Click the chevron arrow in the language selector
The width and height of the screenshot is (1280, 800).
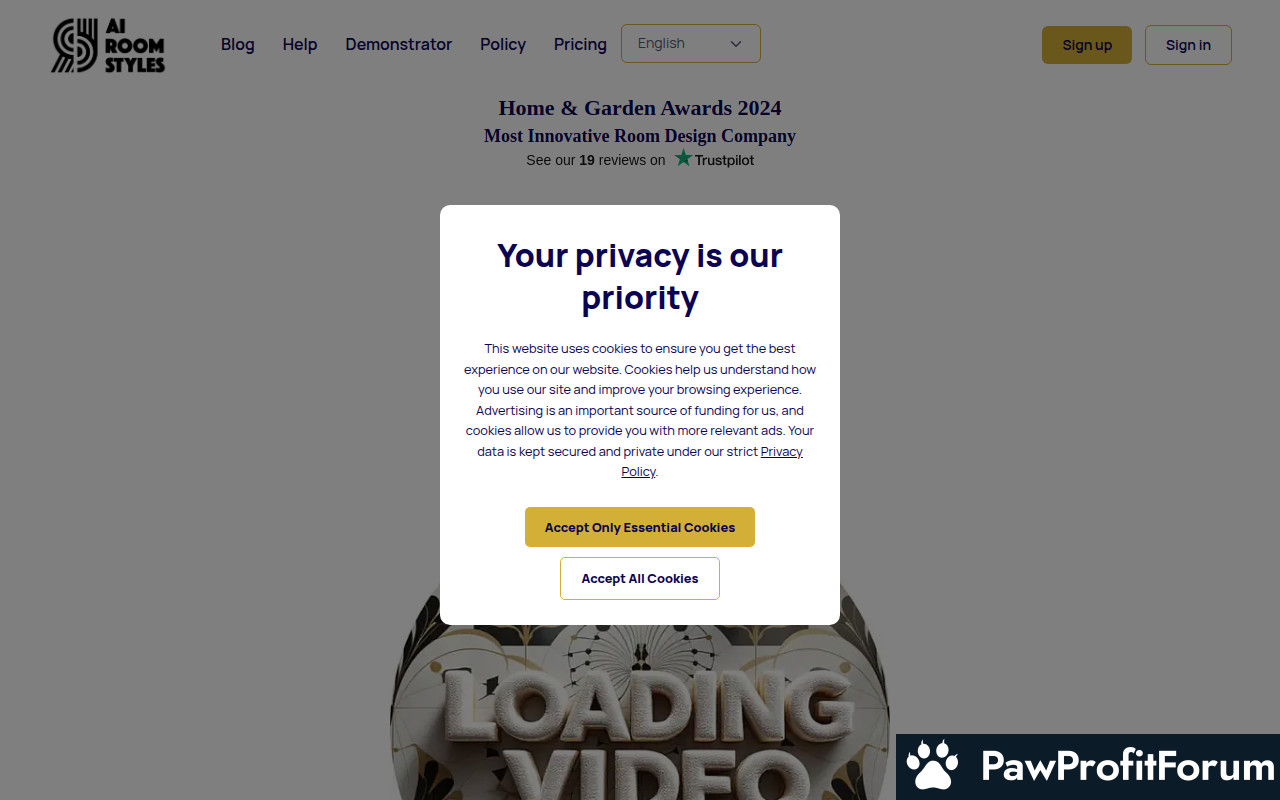[736, 44]
